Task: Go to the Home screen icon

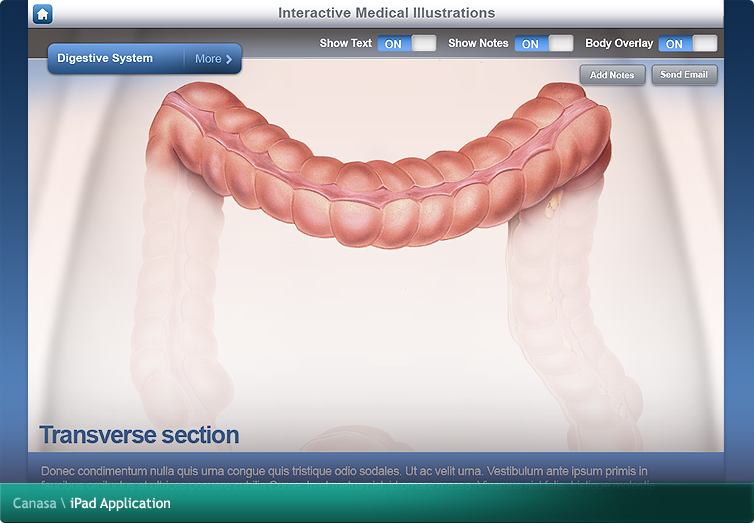Action: click(x=42, y=13)
